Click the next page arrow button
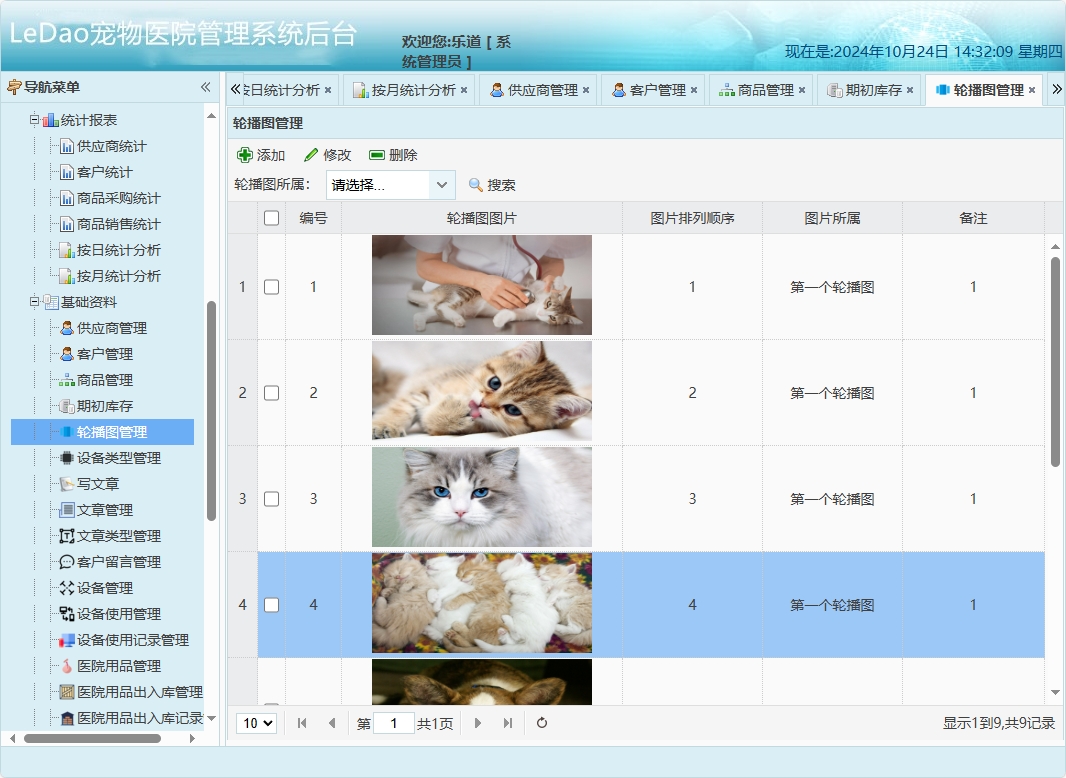This screenshot has height=778, width=1066. click(479, 722)
